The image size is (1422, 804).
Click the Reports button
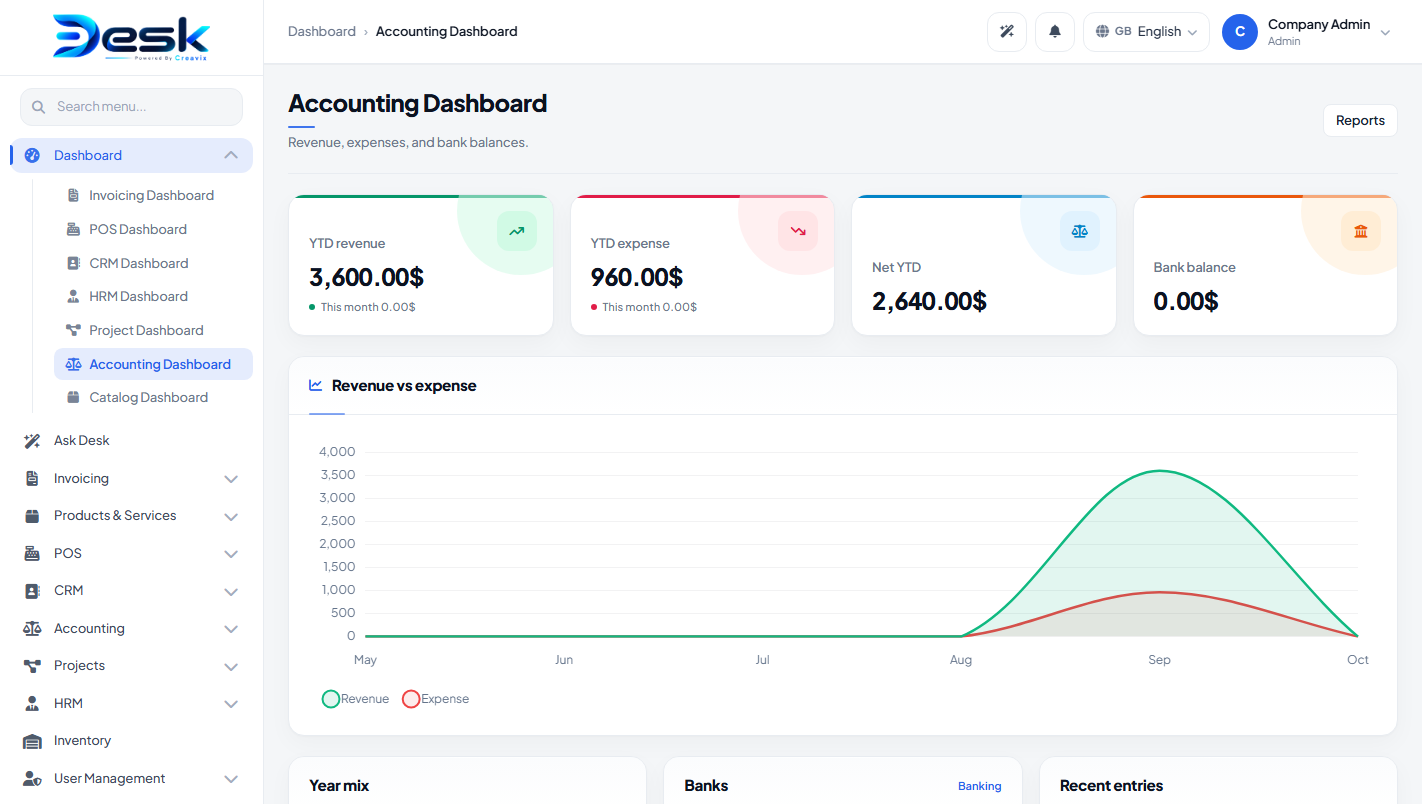coord(1360,120)
